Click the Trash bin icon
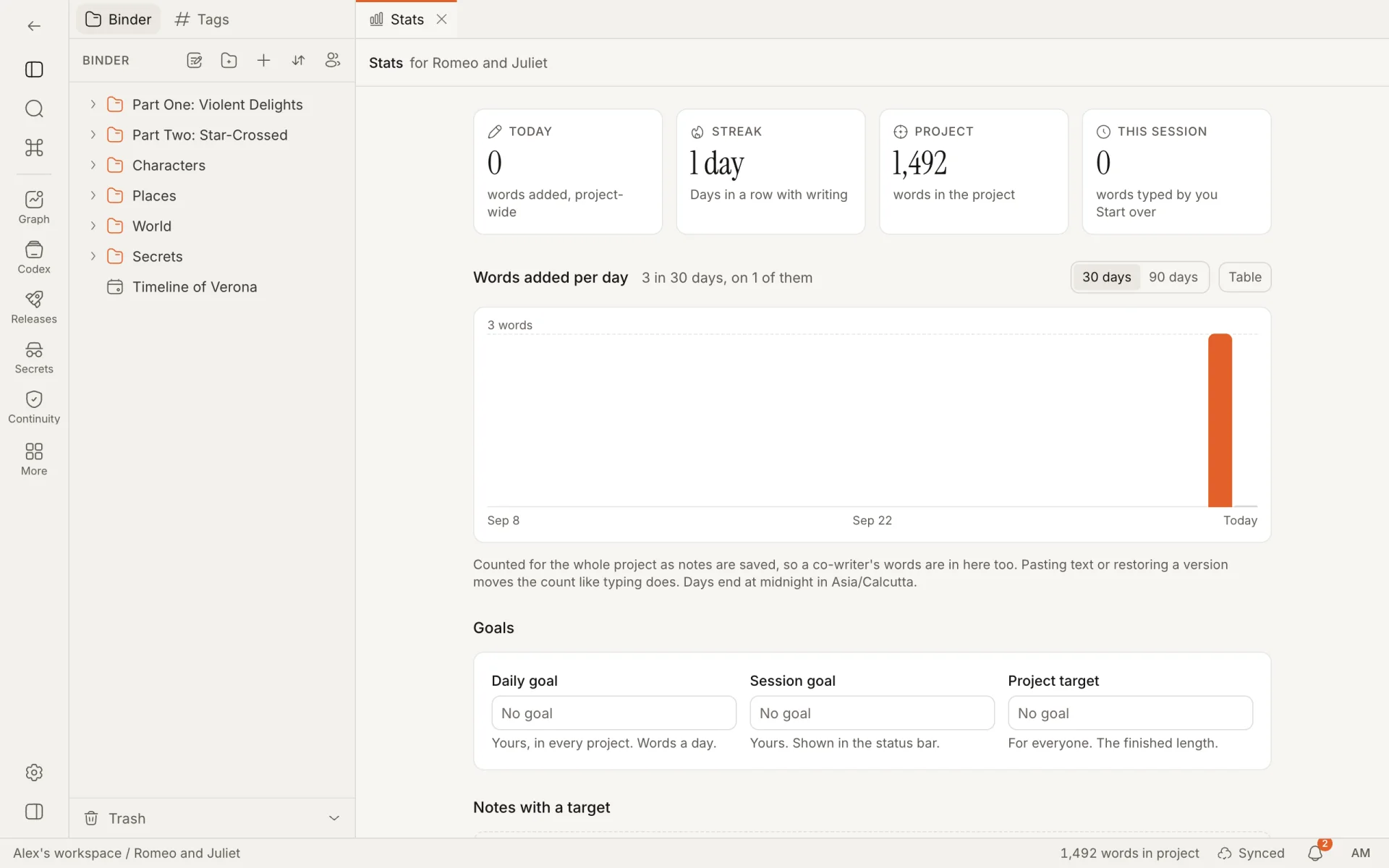Image resolution: width=1389 pixels, height=868 pixels. 91,818
